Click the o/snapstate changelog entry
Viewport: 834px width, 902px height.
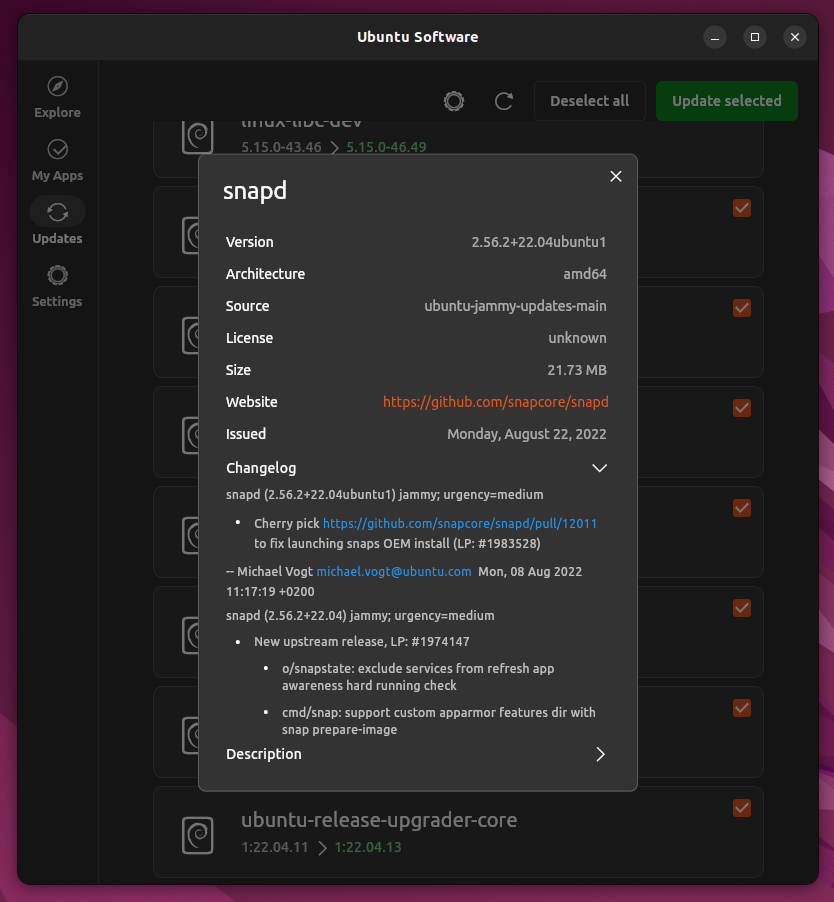coord(418,677)
